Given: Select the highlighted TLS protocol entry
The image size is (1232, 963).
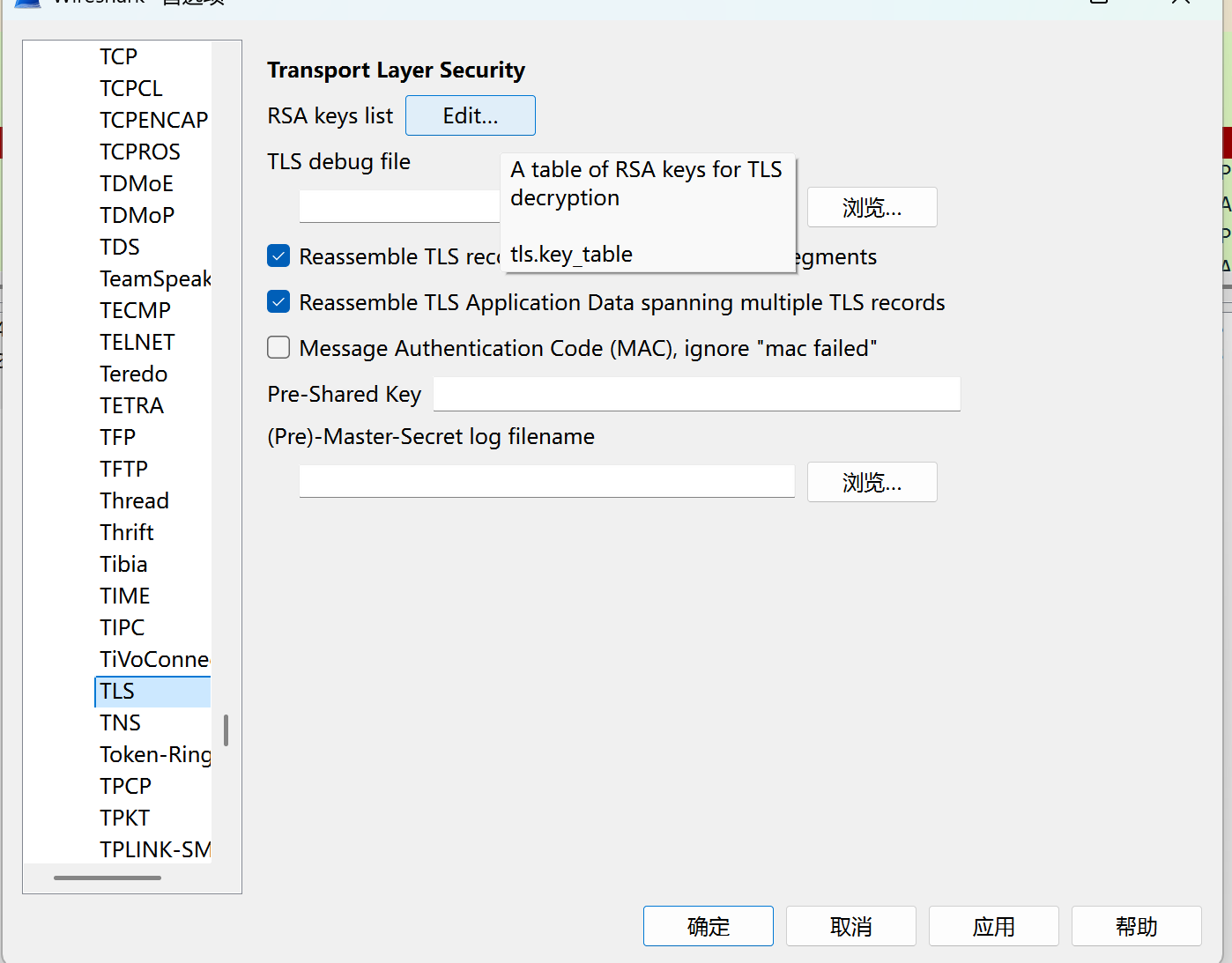Looking at the screenshot, I should point(152,691).
